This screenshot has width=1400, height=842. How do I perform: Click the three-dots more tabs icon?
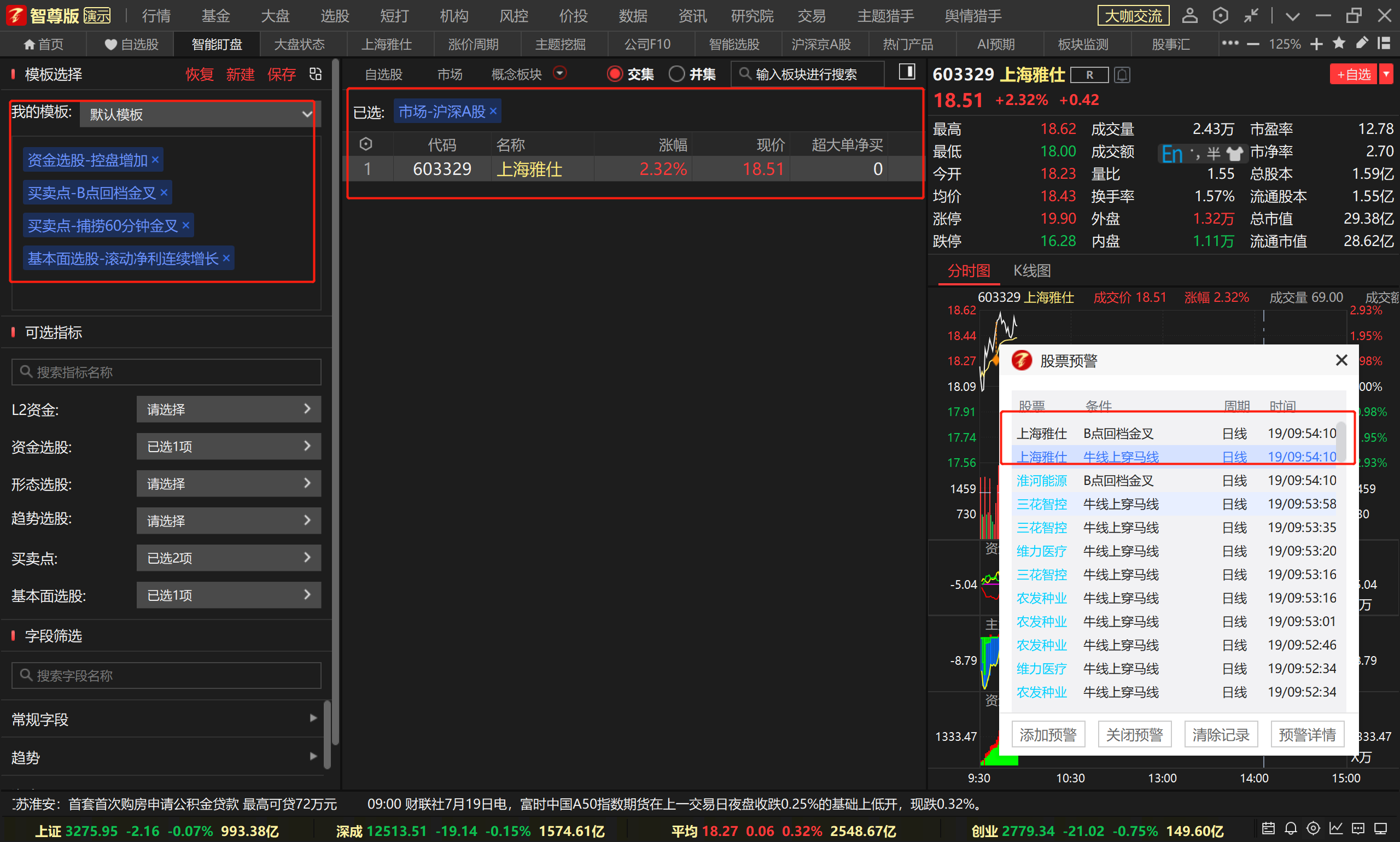pyautogui.click(x=1230, y=43)
